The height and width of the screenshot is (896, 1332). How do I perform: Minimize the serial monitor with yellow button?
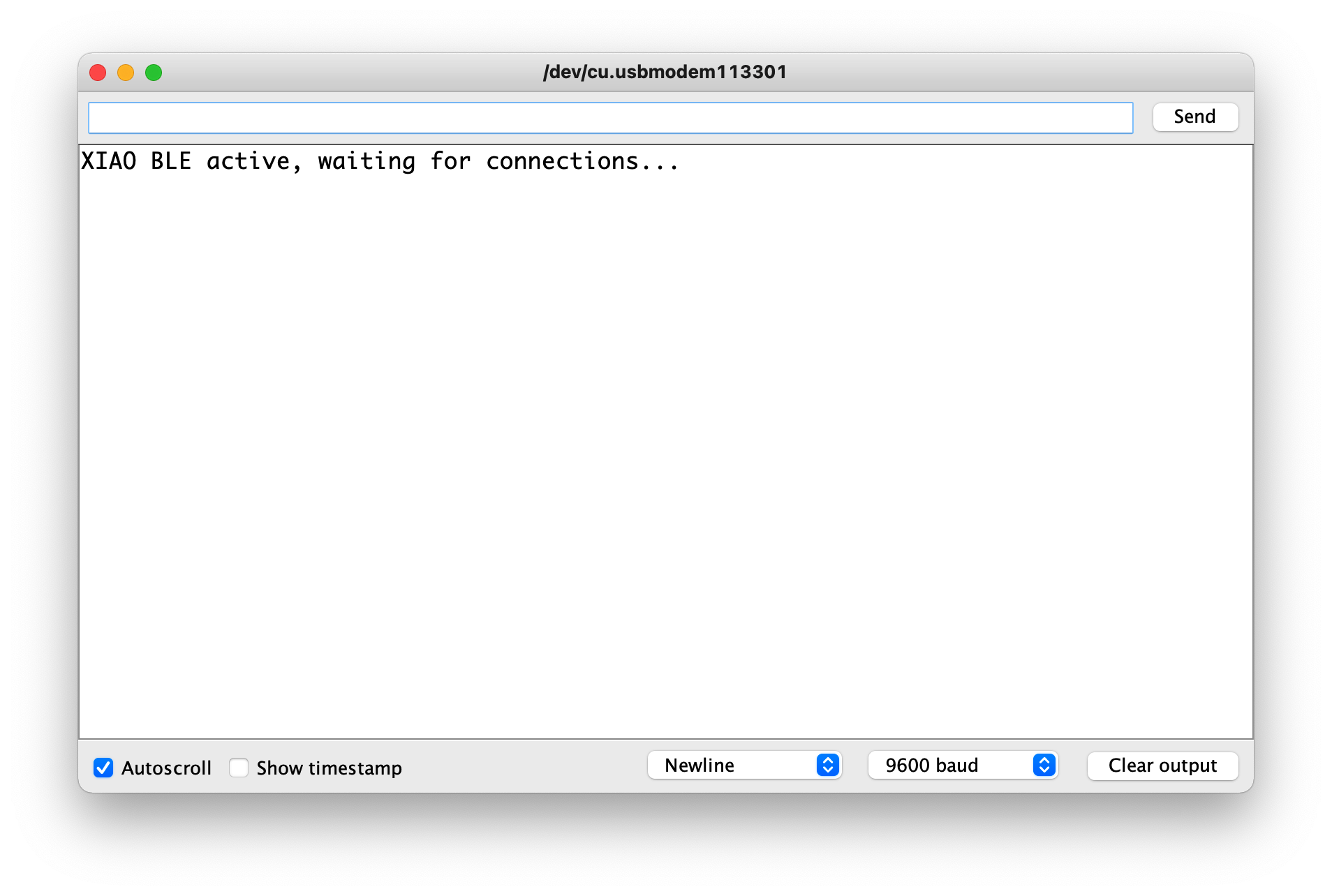[126, 73]
